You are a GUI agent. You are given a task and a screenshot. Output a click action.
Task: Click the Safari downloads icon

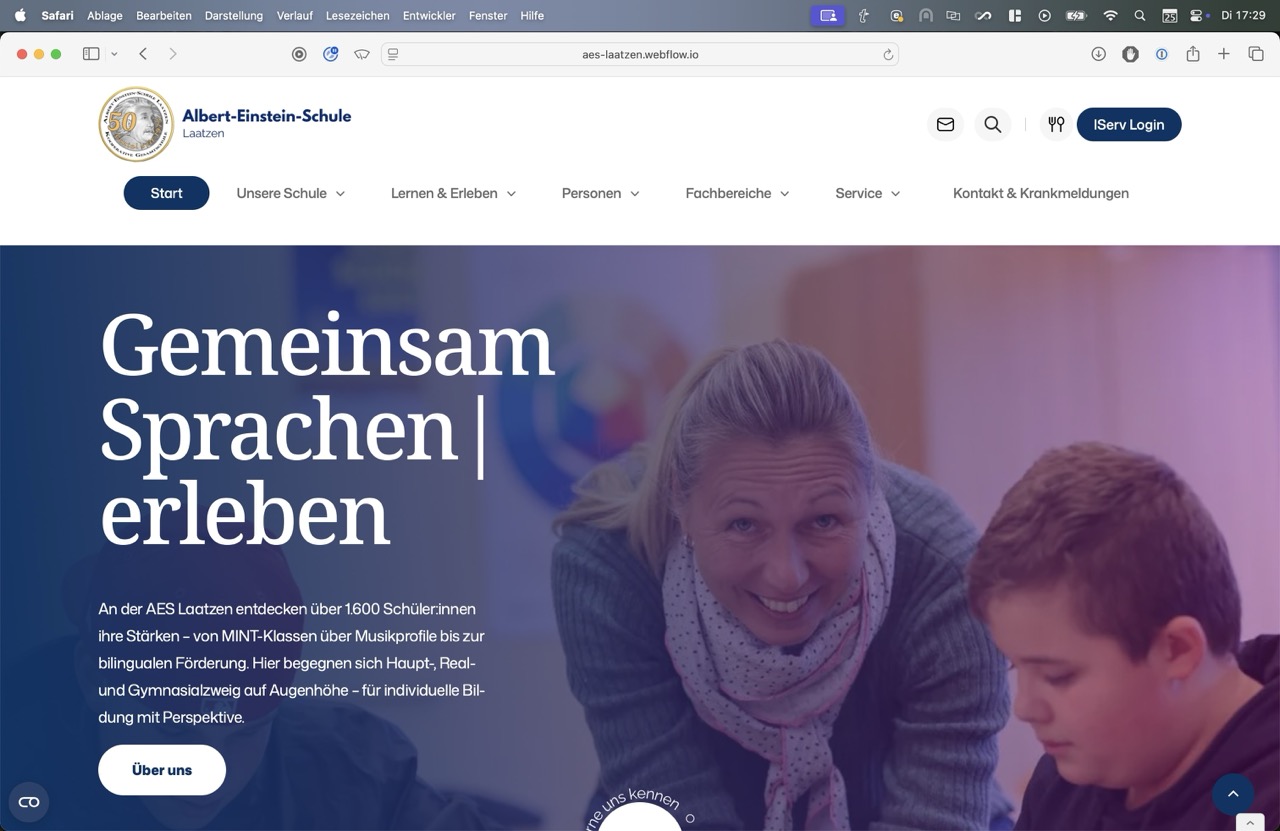[1099, 54]
